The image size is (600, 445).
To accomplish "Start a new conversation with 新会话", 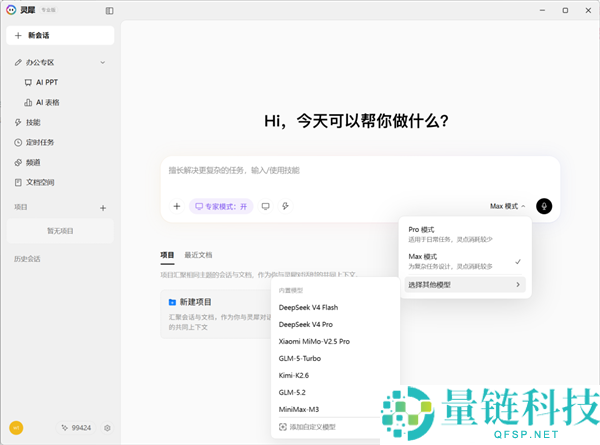I will 60,36.
